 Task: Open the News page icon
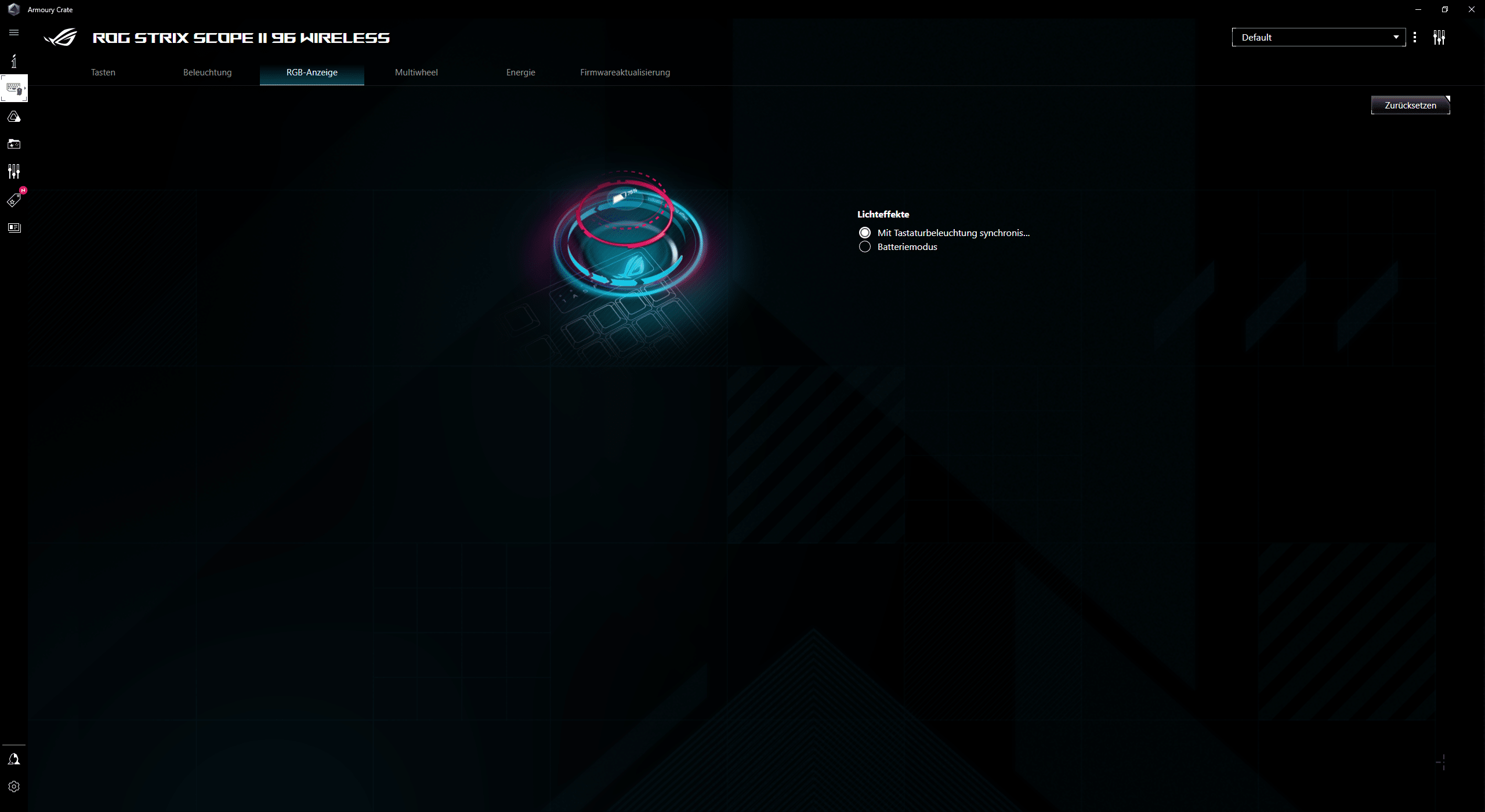tap(14, 227)
